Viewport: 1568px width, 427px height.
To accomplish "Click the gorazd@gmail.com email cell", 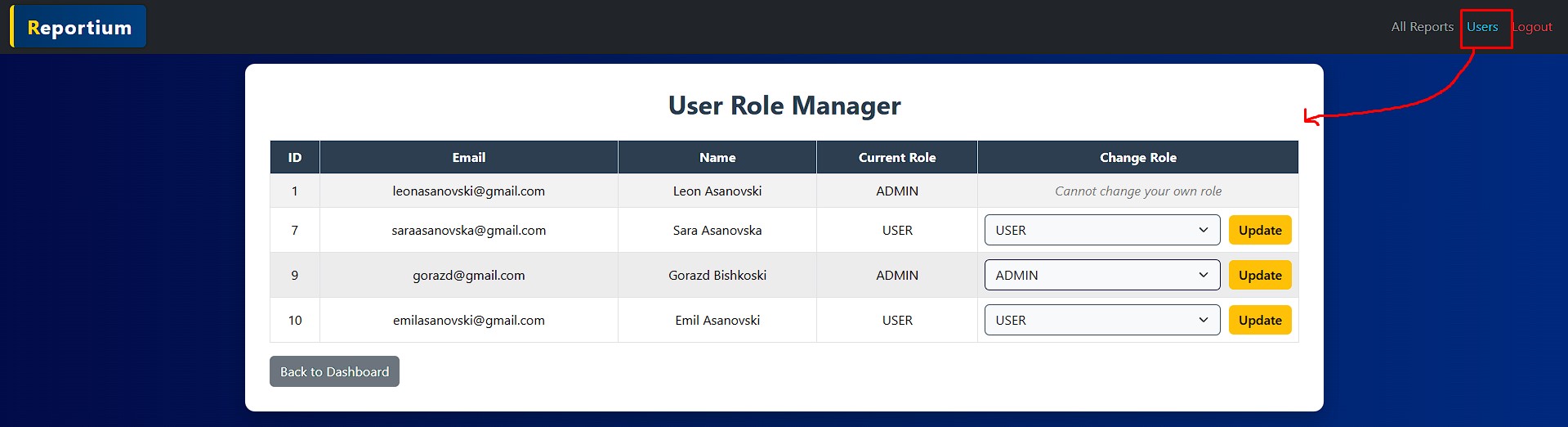I will [468, 276].
